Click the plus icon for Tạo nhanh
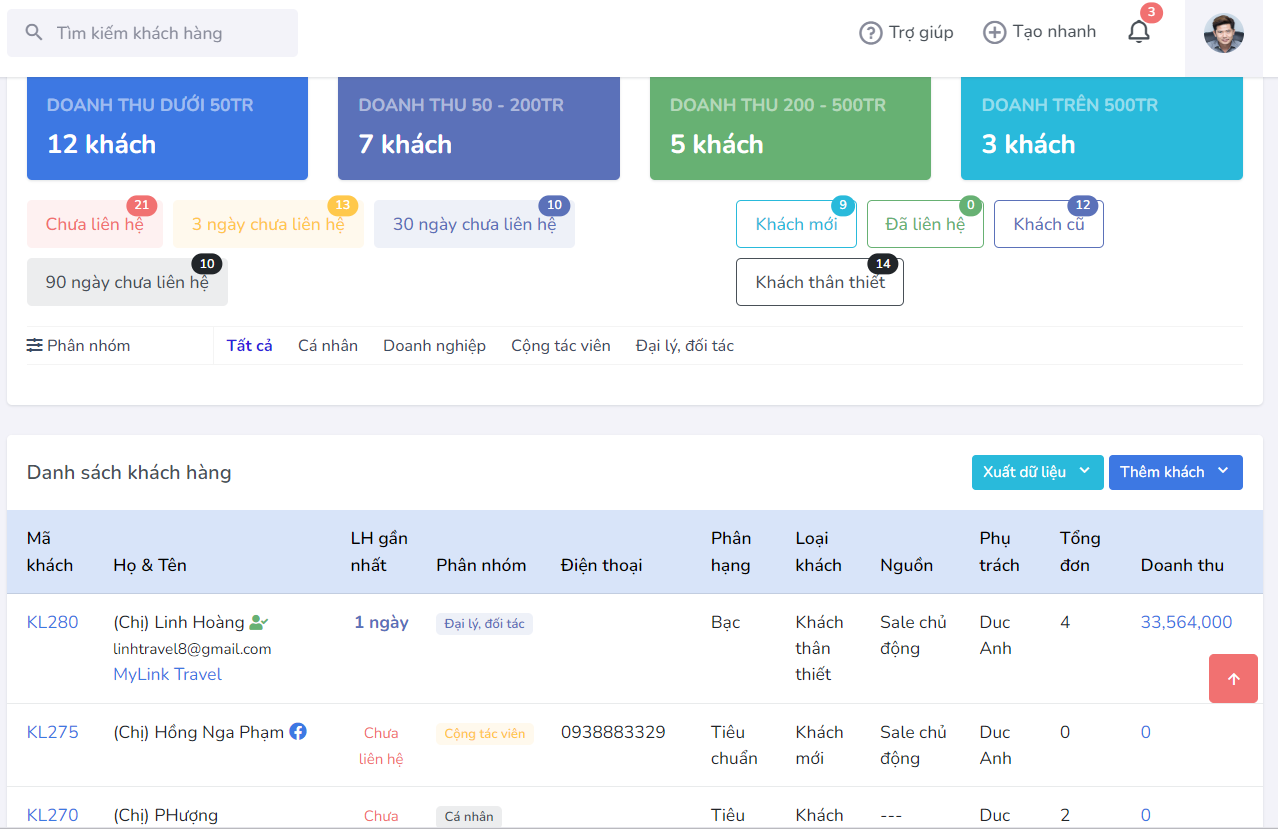 [994, 33]
